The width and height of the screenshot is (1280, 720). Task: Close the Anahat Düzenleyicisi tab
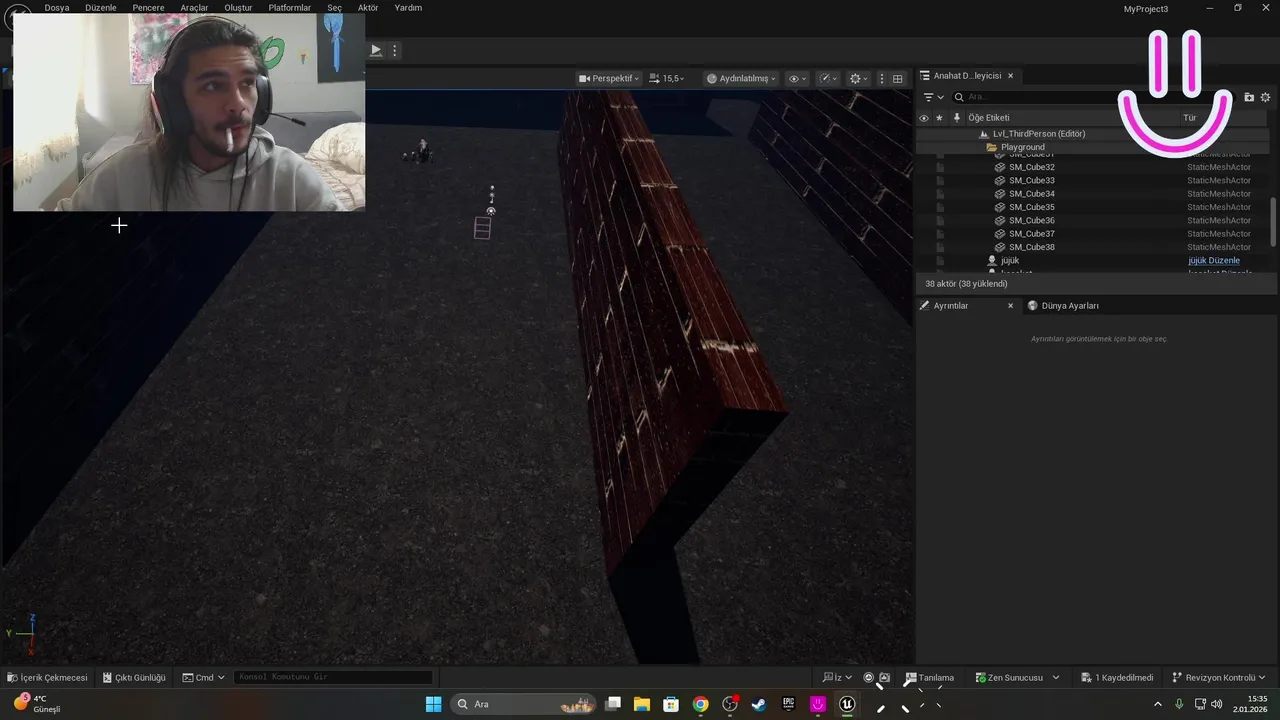click(x=1010, y=75)
